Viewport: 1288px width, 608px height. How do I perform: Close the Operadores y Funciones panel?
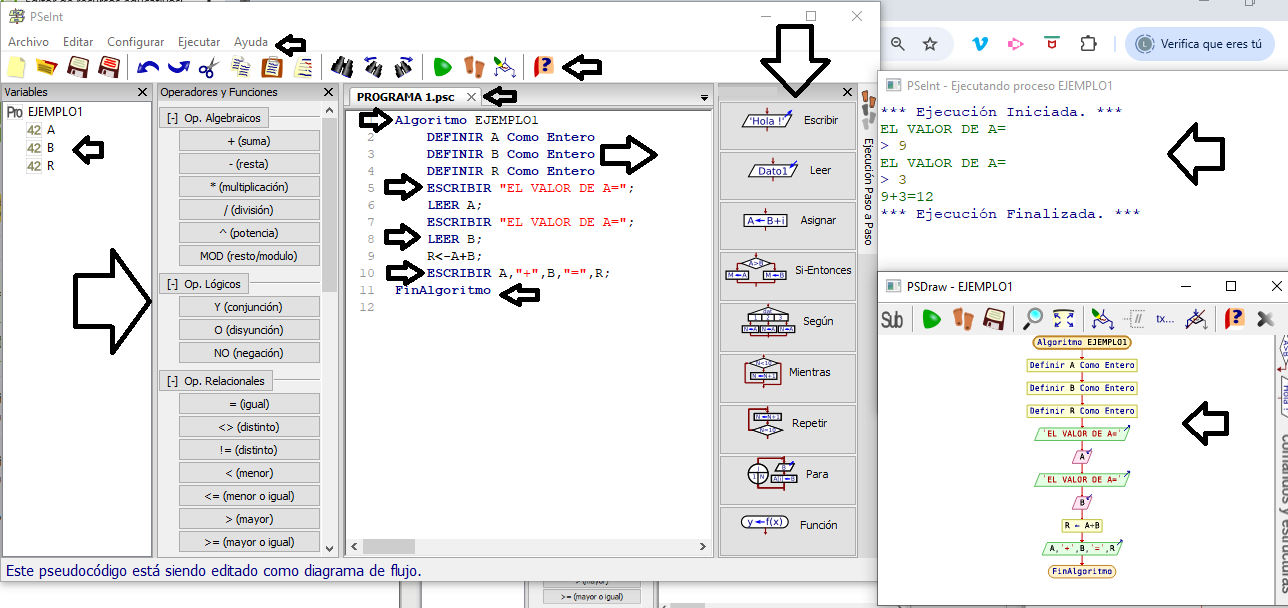pos(329,92)
